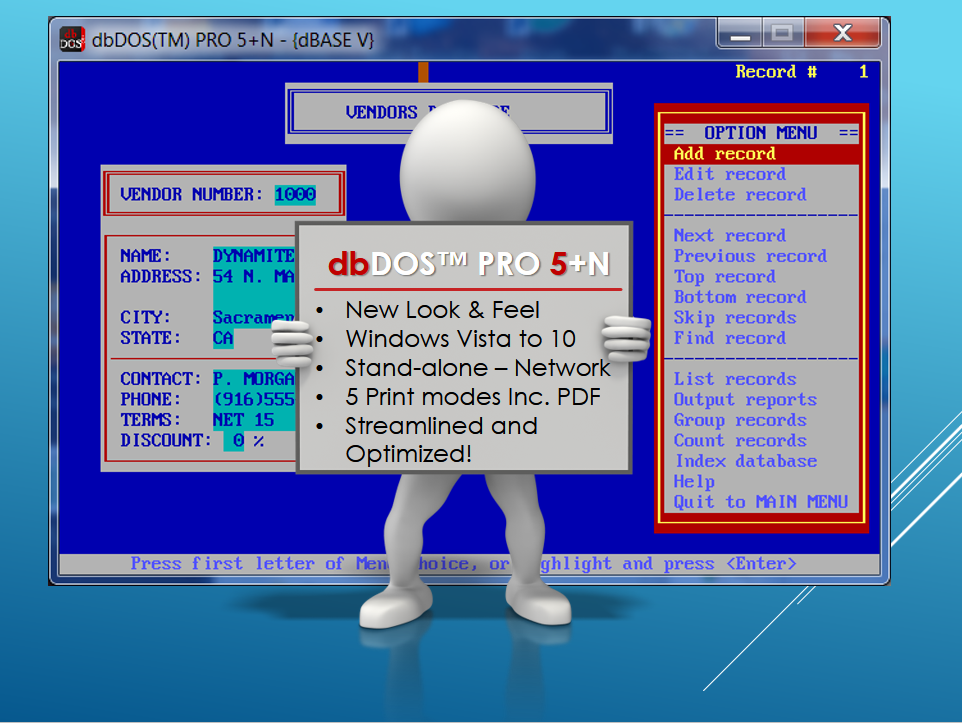Screen dimensions: 962x723
Task: Click the Record # indicator text
Action: tap(801, 72)
